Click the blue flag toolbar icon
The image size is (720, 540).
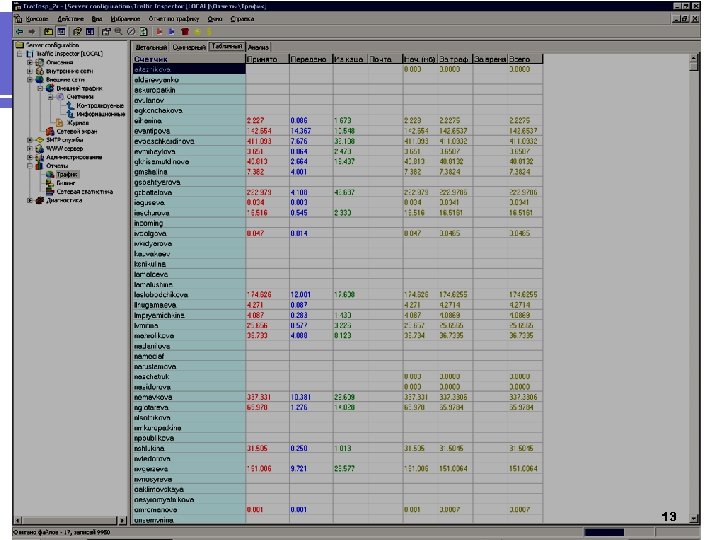point(172,31)
